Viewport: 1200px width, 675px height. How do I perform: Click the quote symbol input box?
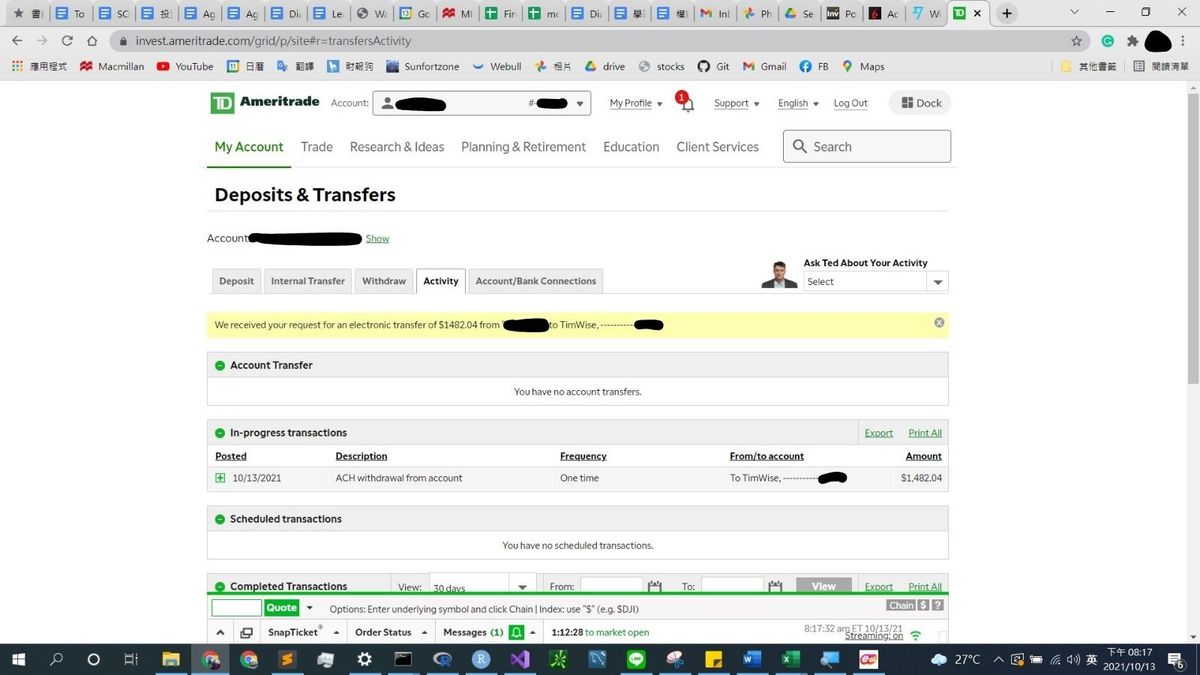tap(236, 608)
